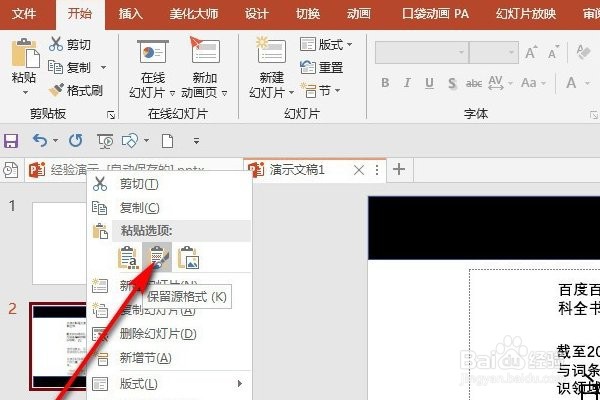The height and width of the screenshot is (400, 600).
Task: Click the font color A button
Action: [571, 83]
